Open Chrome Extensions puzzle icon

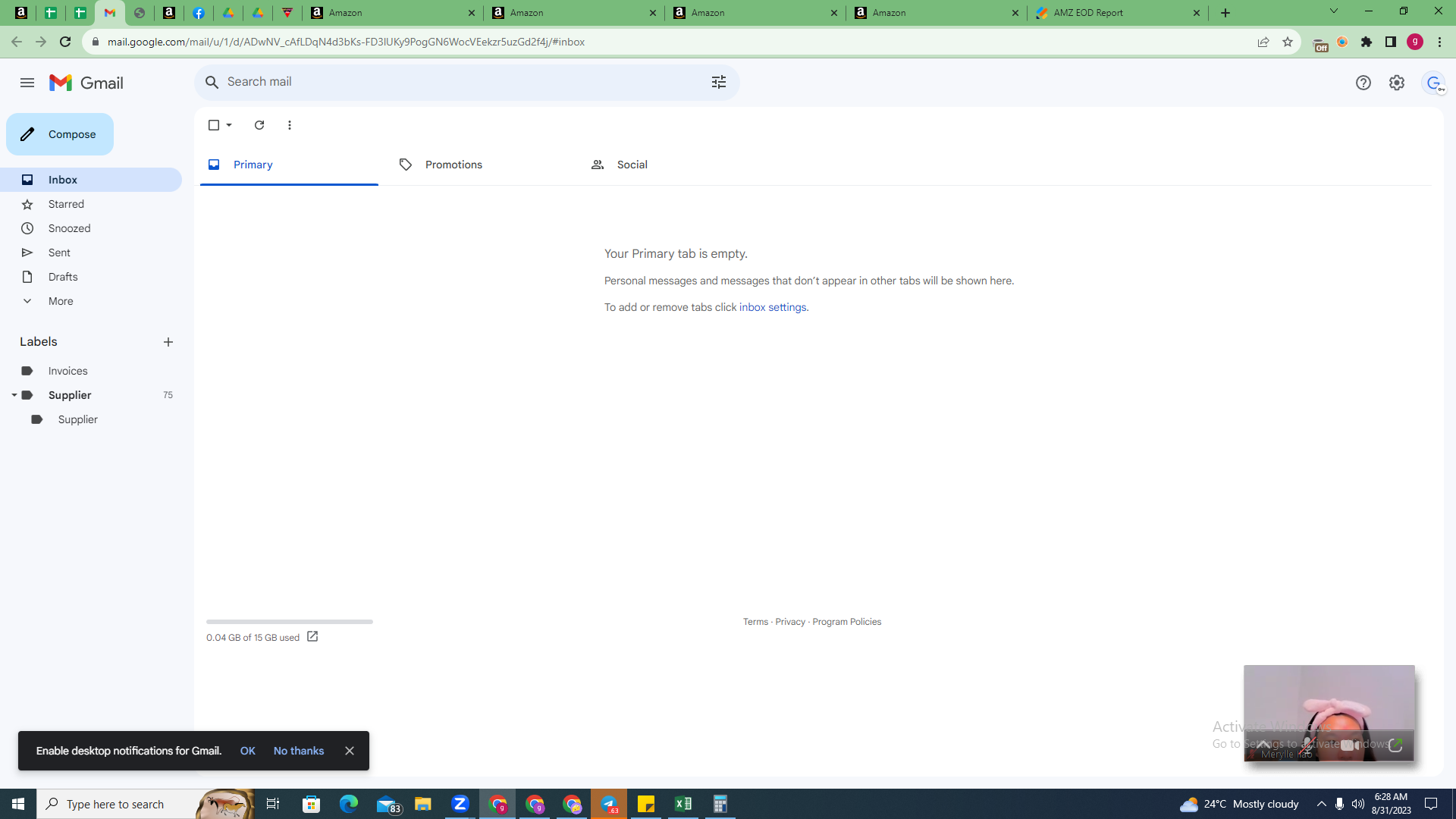point(1367,42)
